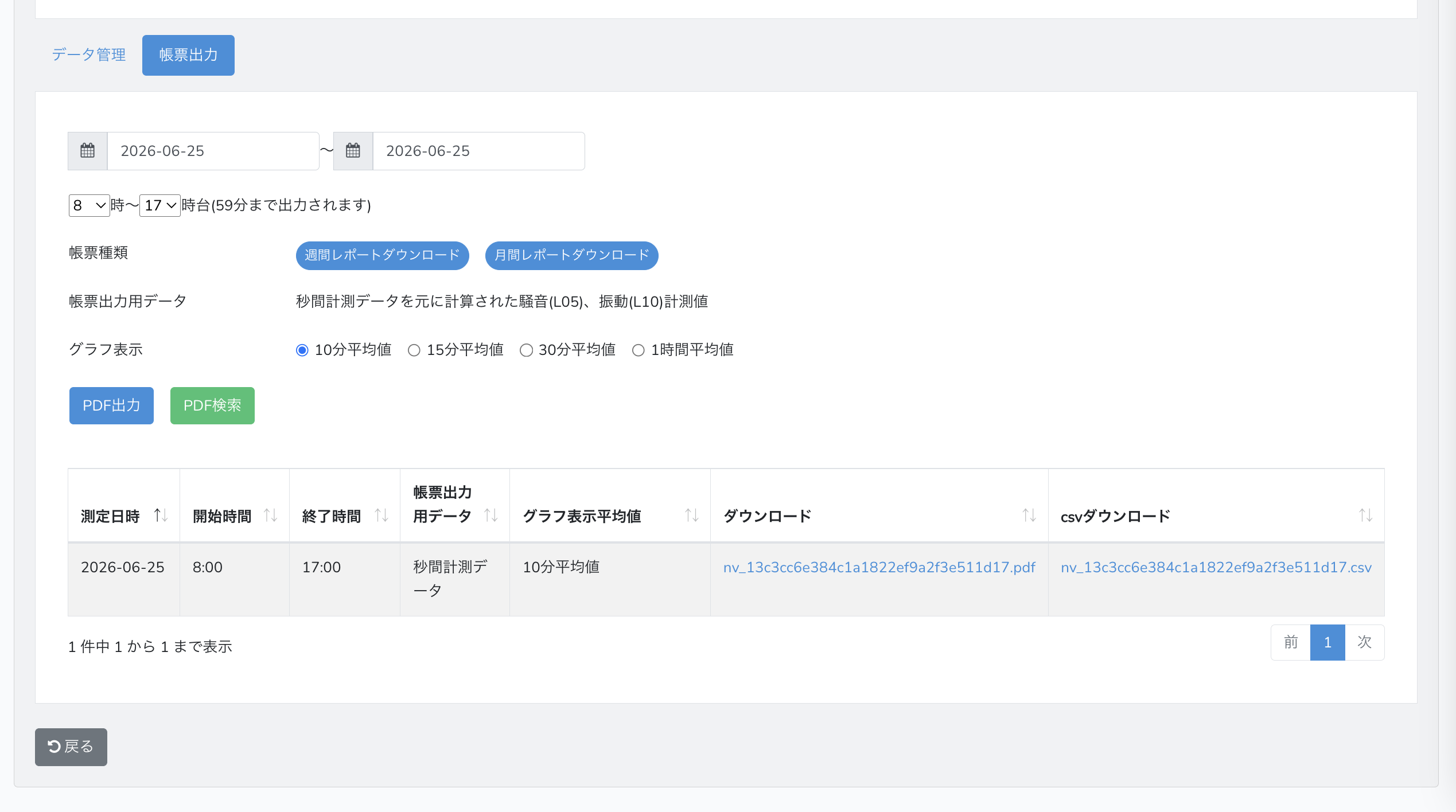Open the nv_13c3cc6e...pdf download link

click(879, 568)
